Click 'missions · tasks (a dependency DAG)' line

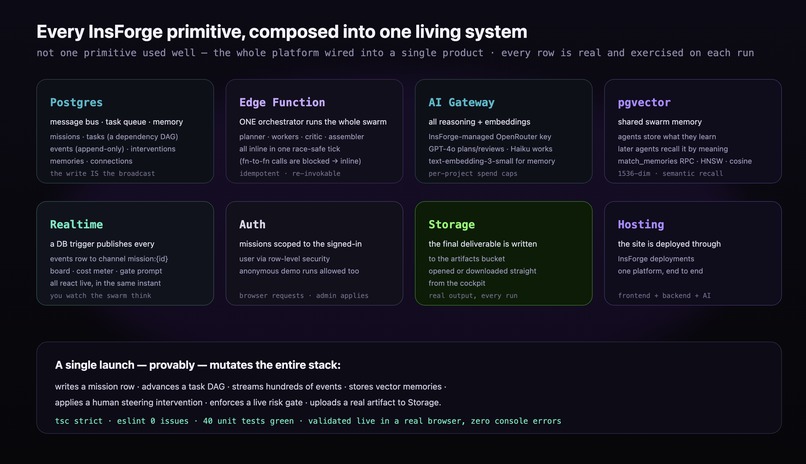tap(114, 137)
